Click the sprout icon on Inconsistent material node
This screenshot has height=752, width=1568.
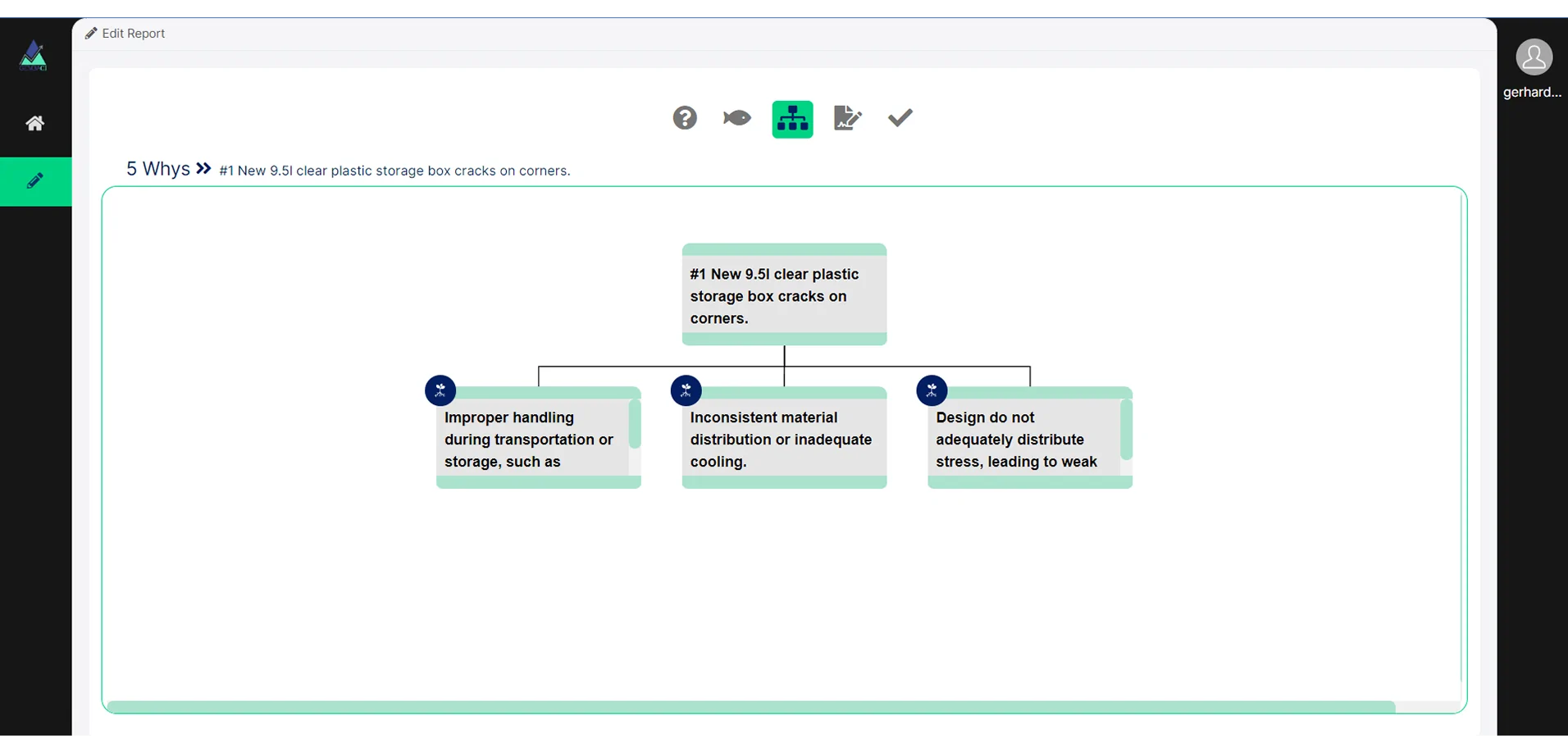(686, 390)
